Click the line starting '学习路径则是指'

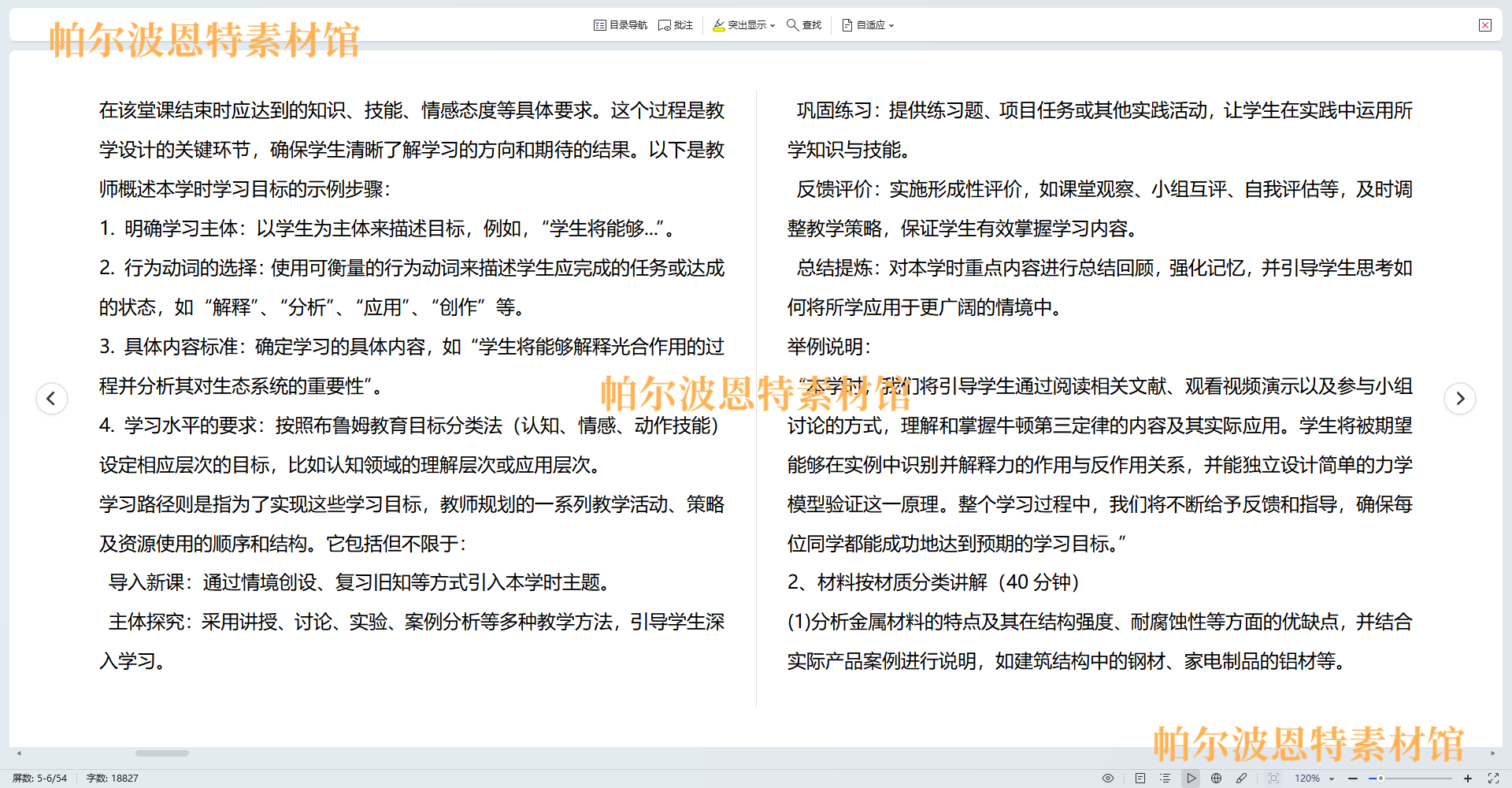(412, 504)
